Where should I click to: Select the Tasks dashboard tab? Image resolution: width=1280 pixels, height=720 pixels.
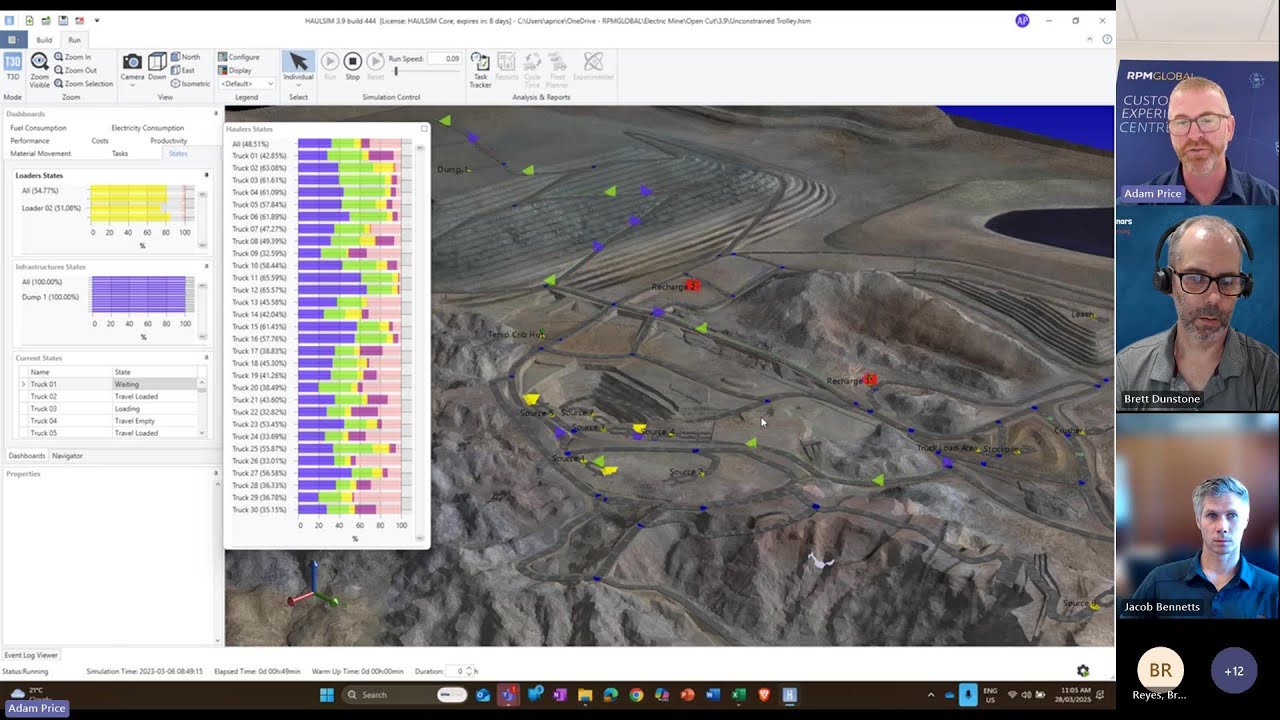click(x=120, y=154)
